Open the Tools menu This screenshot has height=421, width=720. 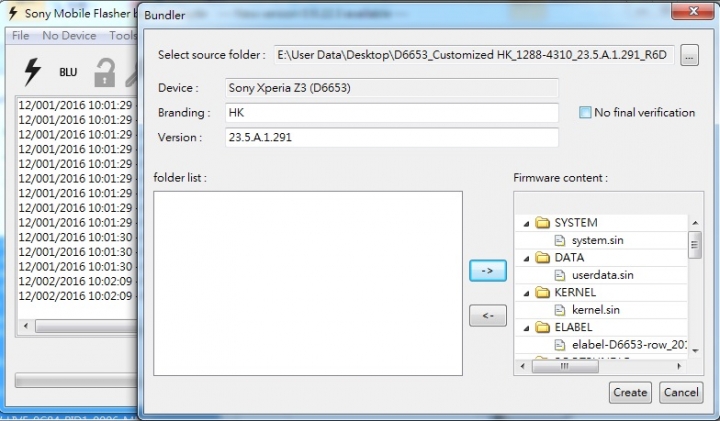click(x=123, y=36)
